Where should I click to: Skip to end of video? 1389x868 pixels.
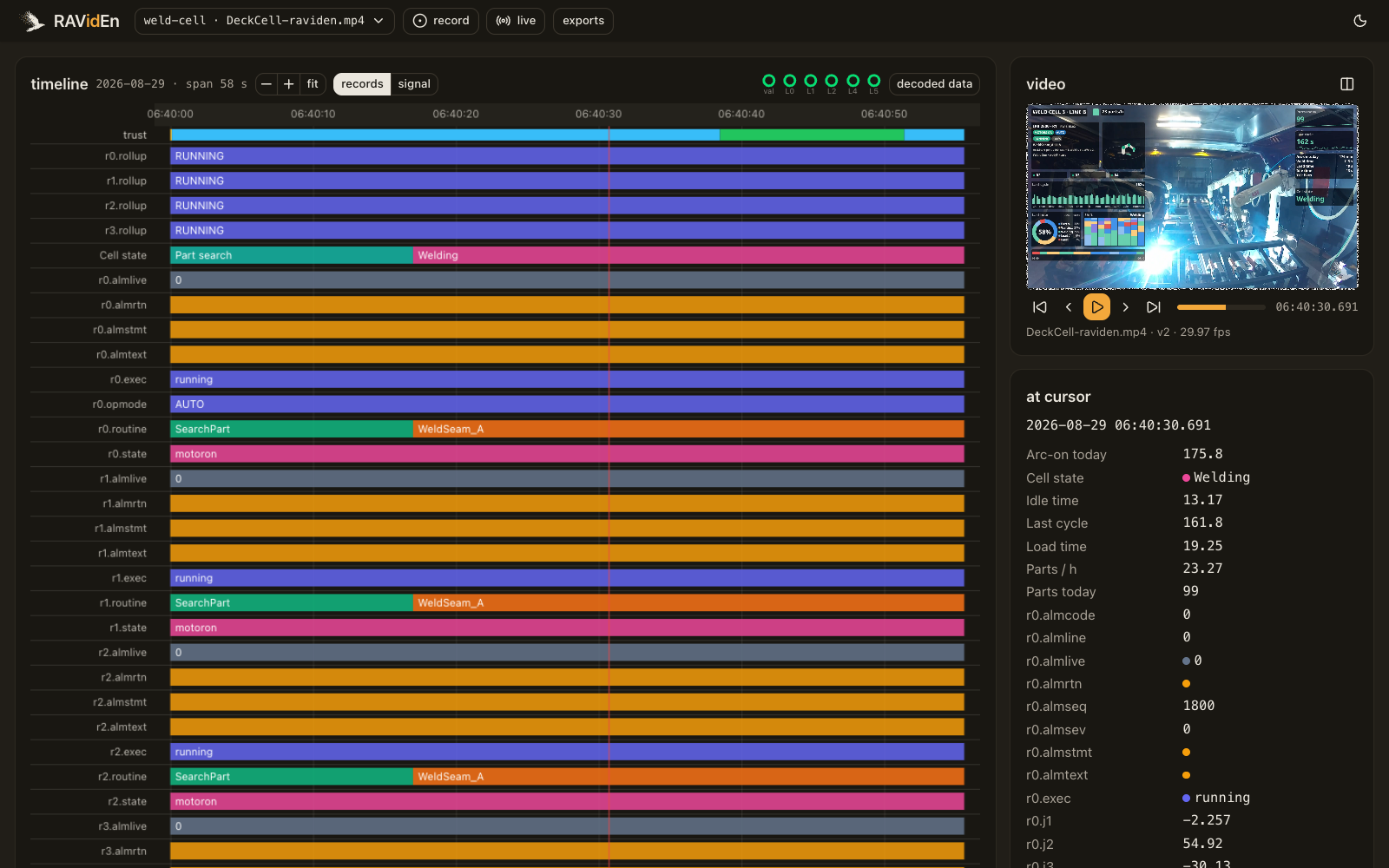pyautogui.click(x=1154, y=307)
